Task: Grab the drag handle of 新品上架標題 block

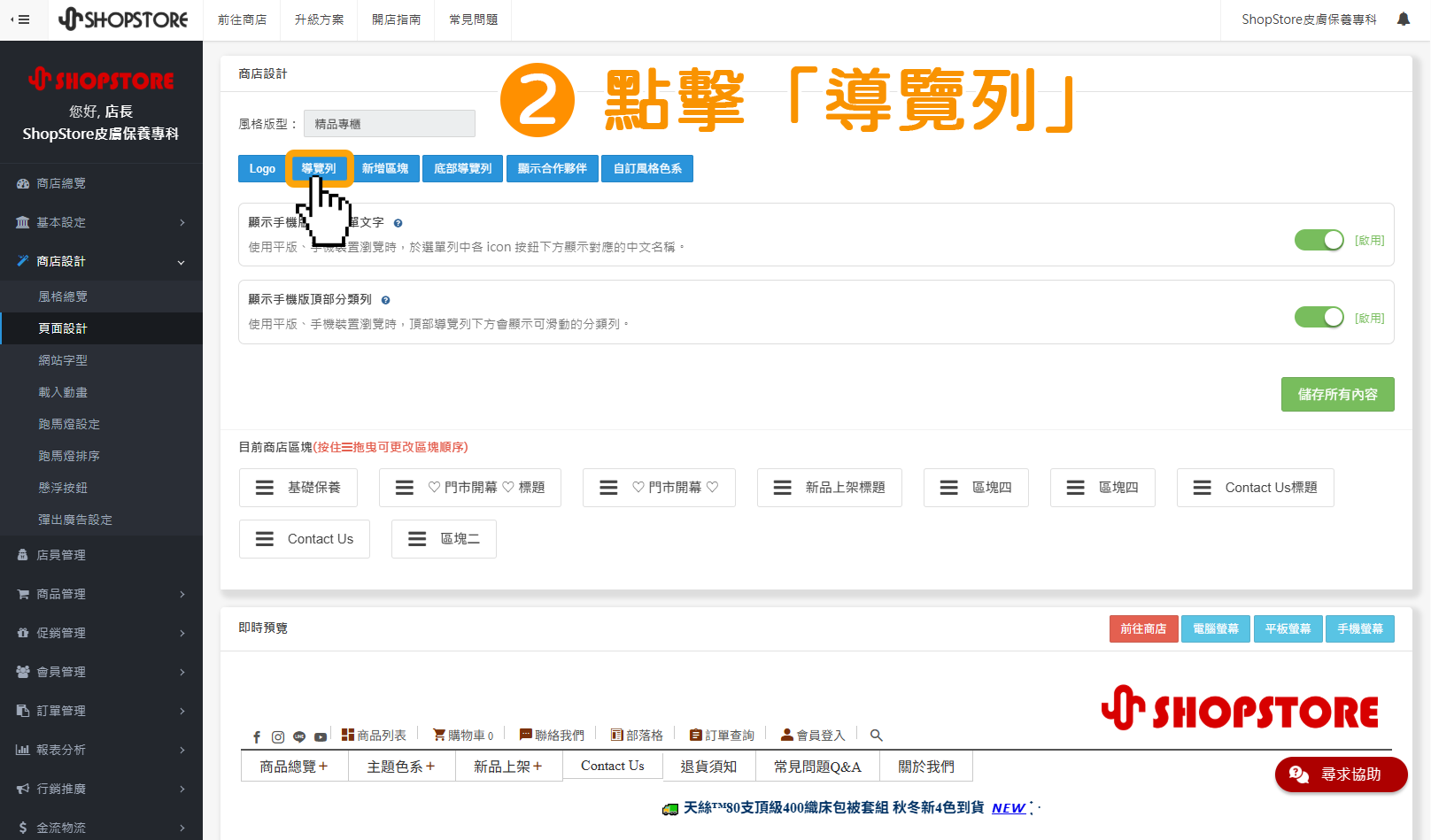Action: click(783, 488)
